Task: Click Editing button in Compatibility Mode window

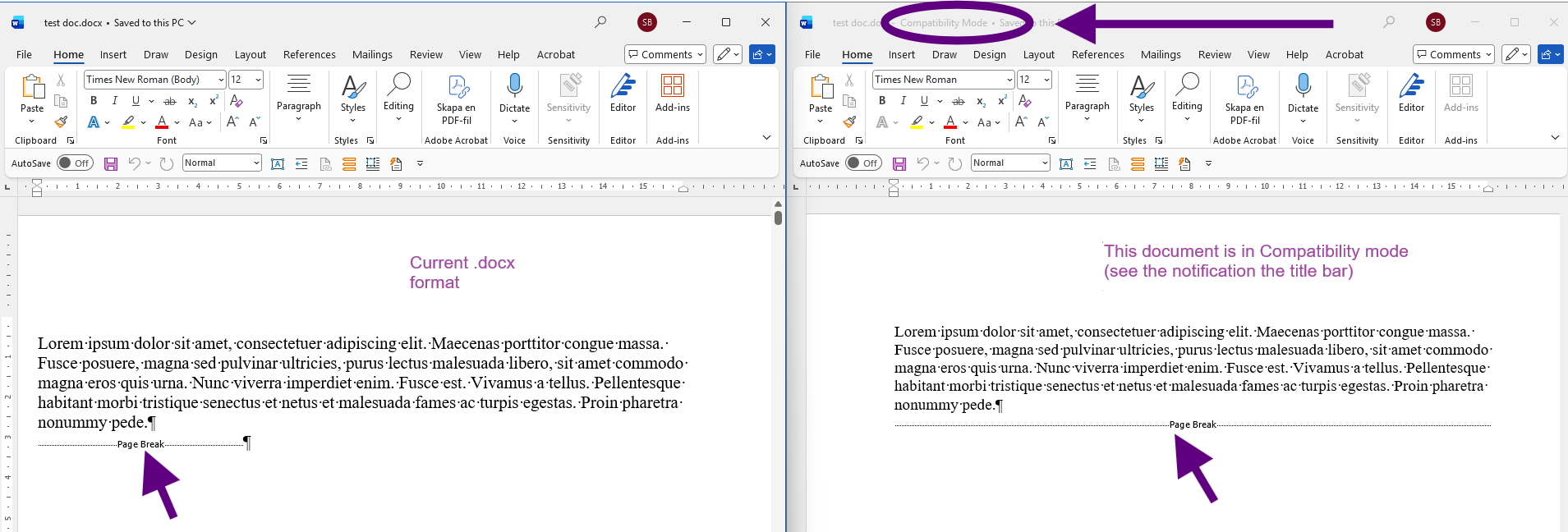Action: point(1187,98)
